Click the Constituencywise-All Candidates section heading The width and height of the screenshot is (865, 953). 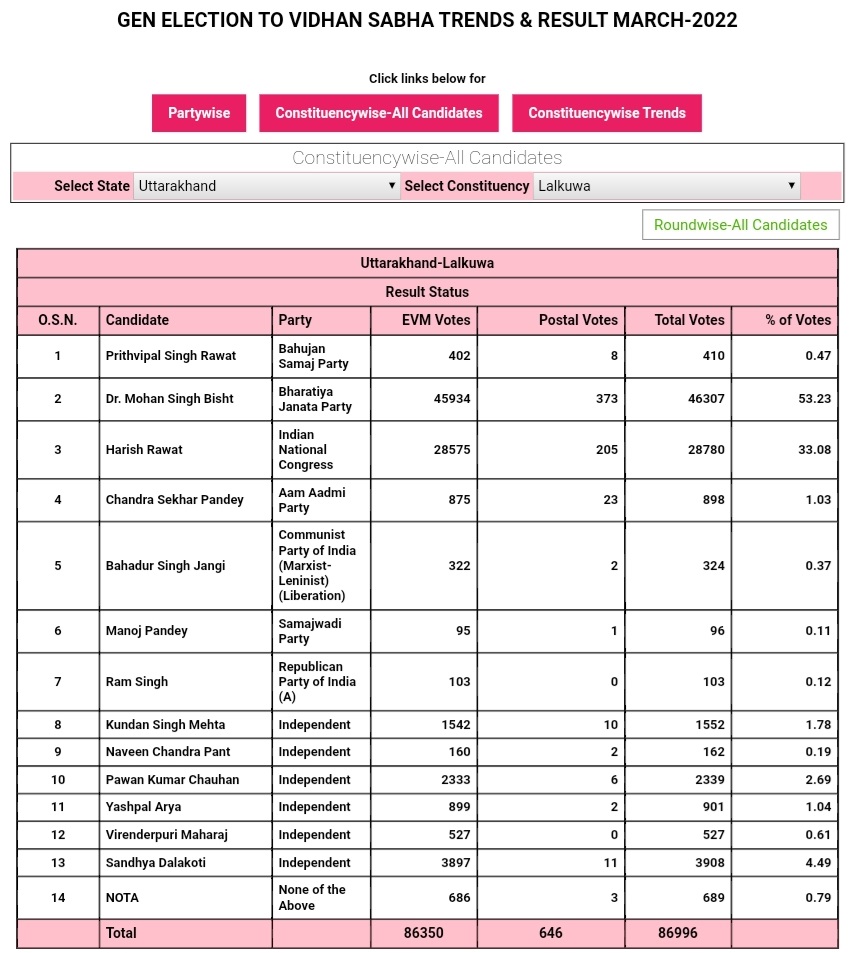click(x=427, y=158)
